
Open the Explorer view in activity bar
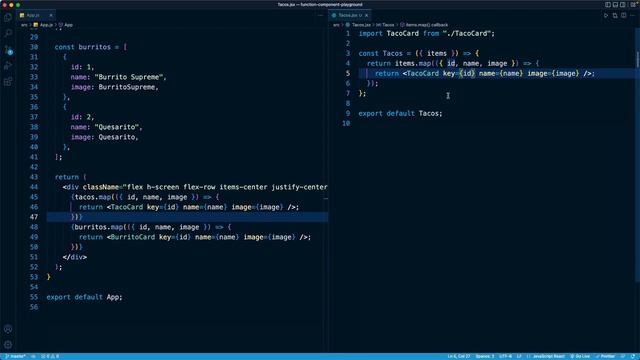(x=8, y=17)
